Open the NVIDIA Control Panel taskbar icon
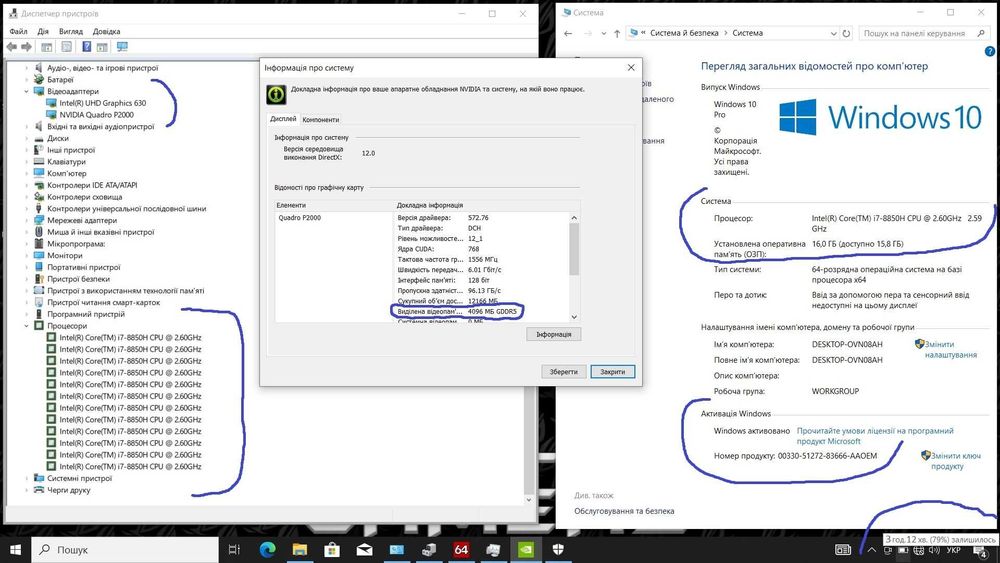This screenshot has height=563, width=1000. [526, 549]
